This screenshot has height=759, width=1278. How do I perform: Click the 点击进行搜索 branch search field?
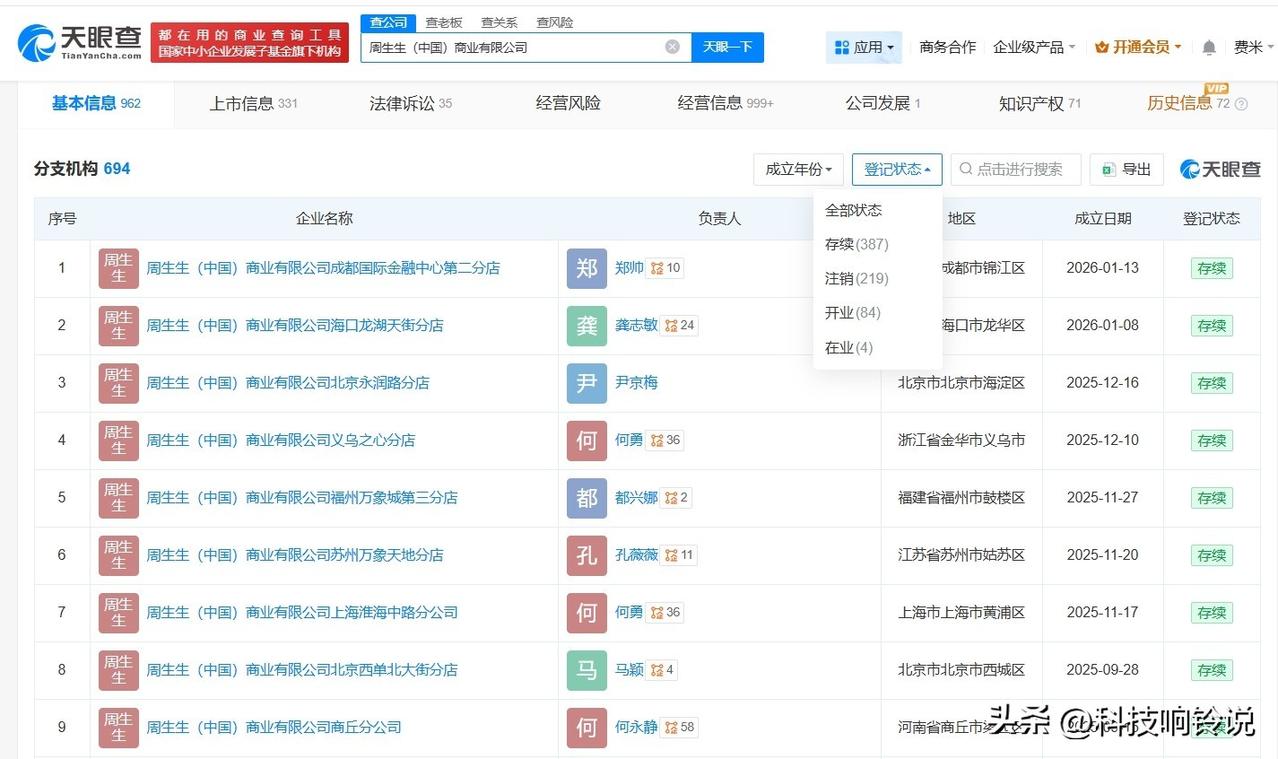[1016, 169]
